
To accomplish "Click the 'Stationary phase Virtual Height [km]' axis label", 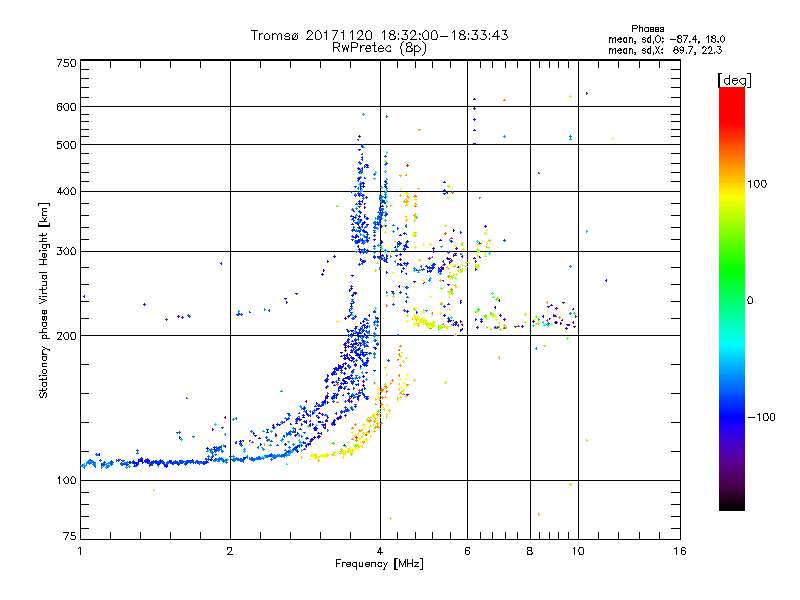I will point(44,300).
